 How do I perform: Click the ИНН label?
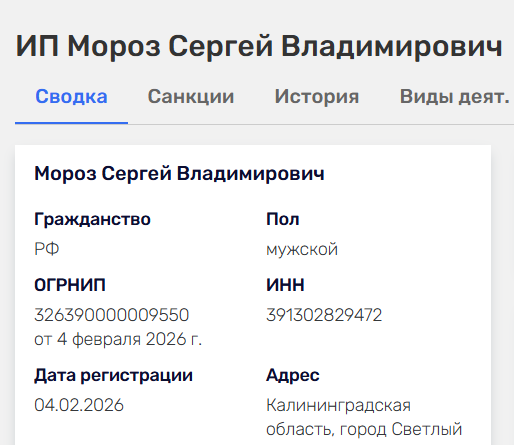pyautogui.click(x=285, y=285)
